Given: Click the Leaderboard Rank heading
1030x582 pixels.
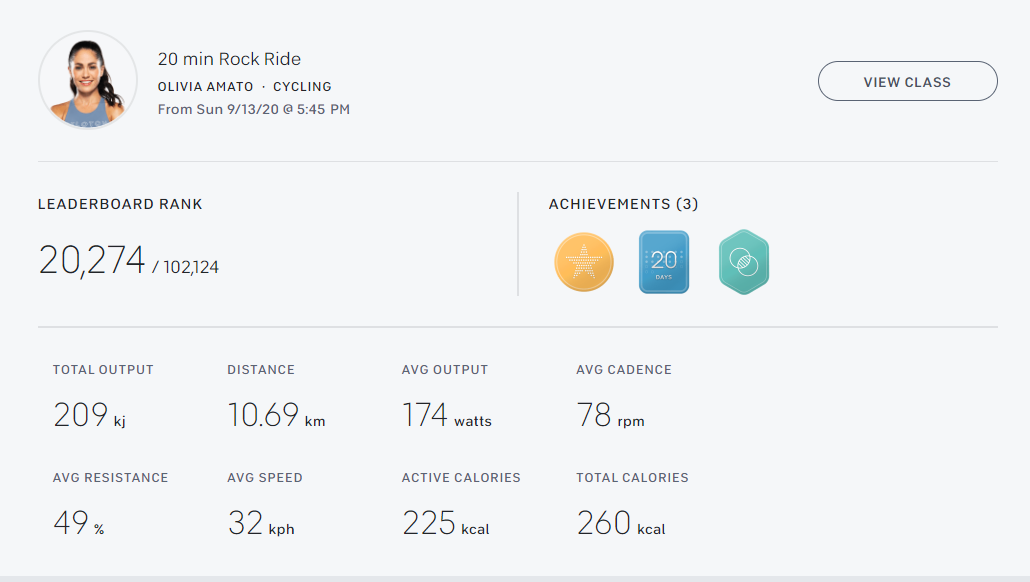Looking at the screenshot, I should coord(120,204).
